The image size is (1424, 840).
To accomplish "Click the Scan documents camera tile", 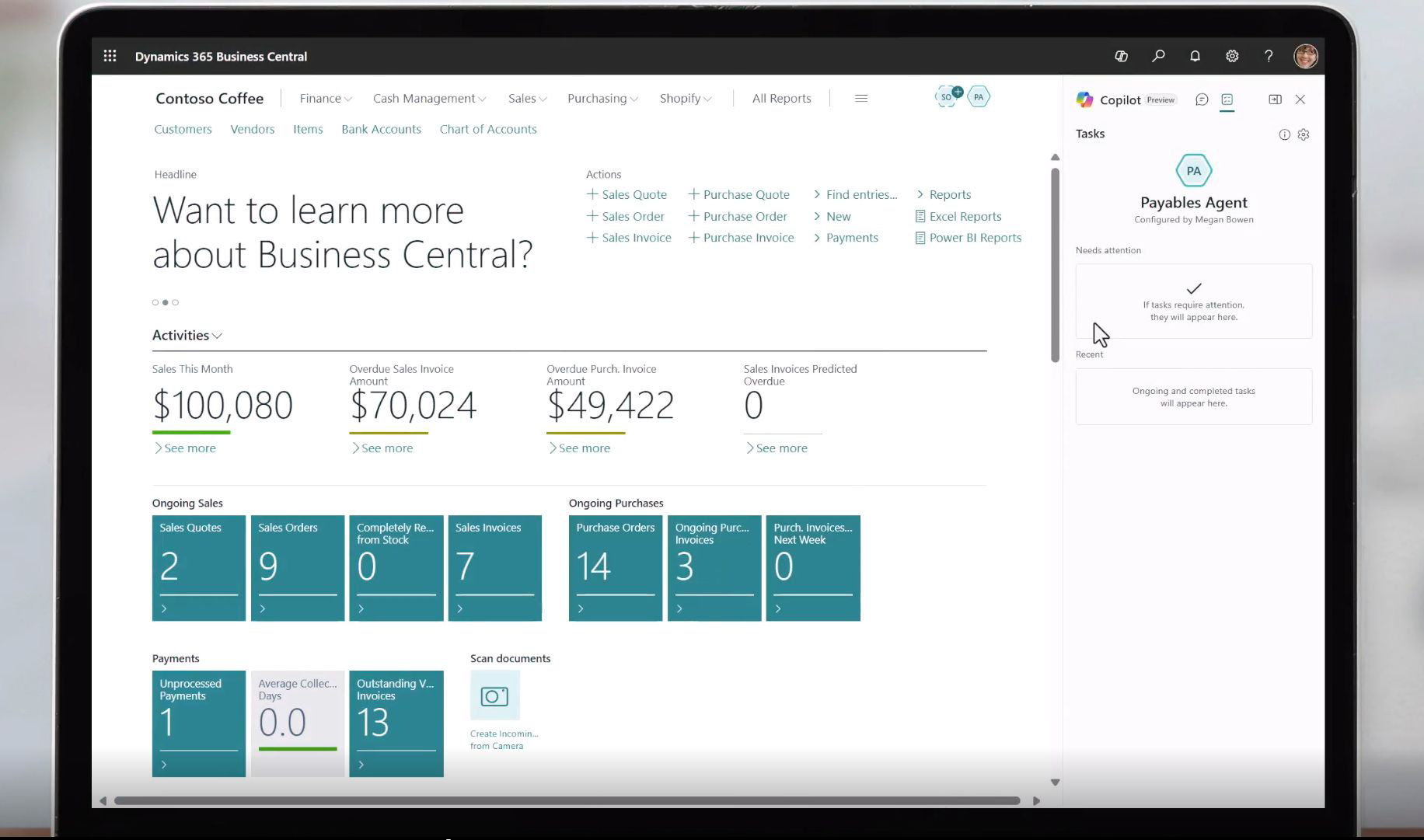I will pos(495,695).
